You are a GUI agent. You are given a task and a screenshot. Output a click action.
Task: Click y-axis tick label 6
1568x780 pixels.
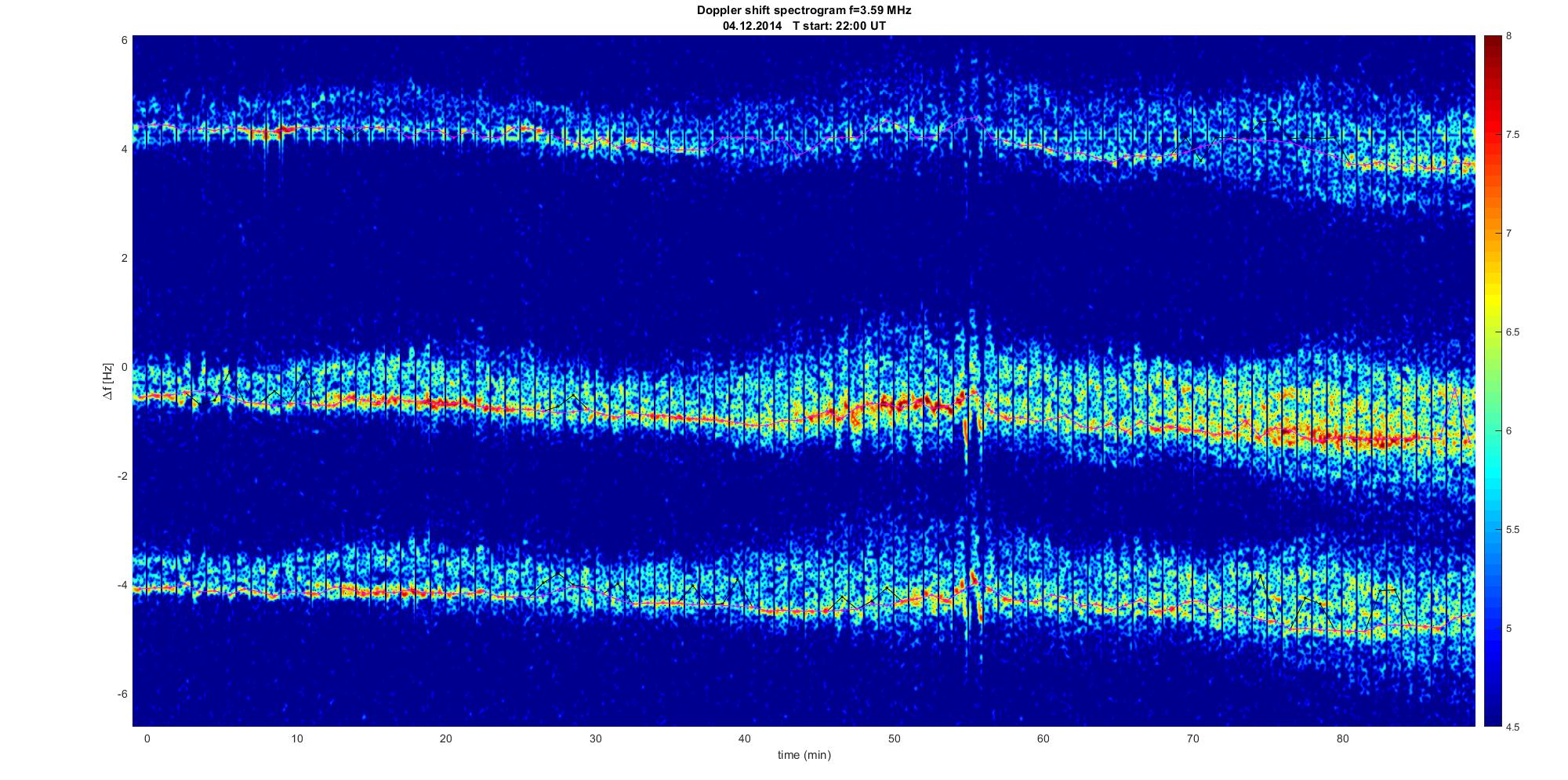[124, 40]
